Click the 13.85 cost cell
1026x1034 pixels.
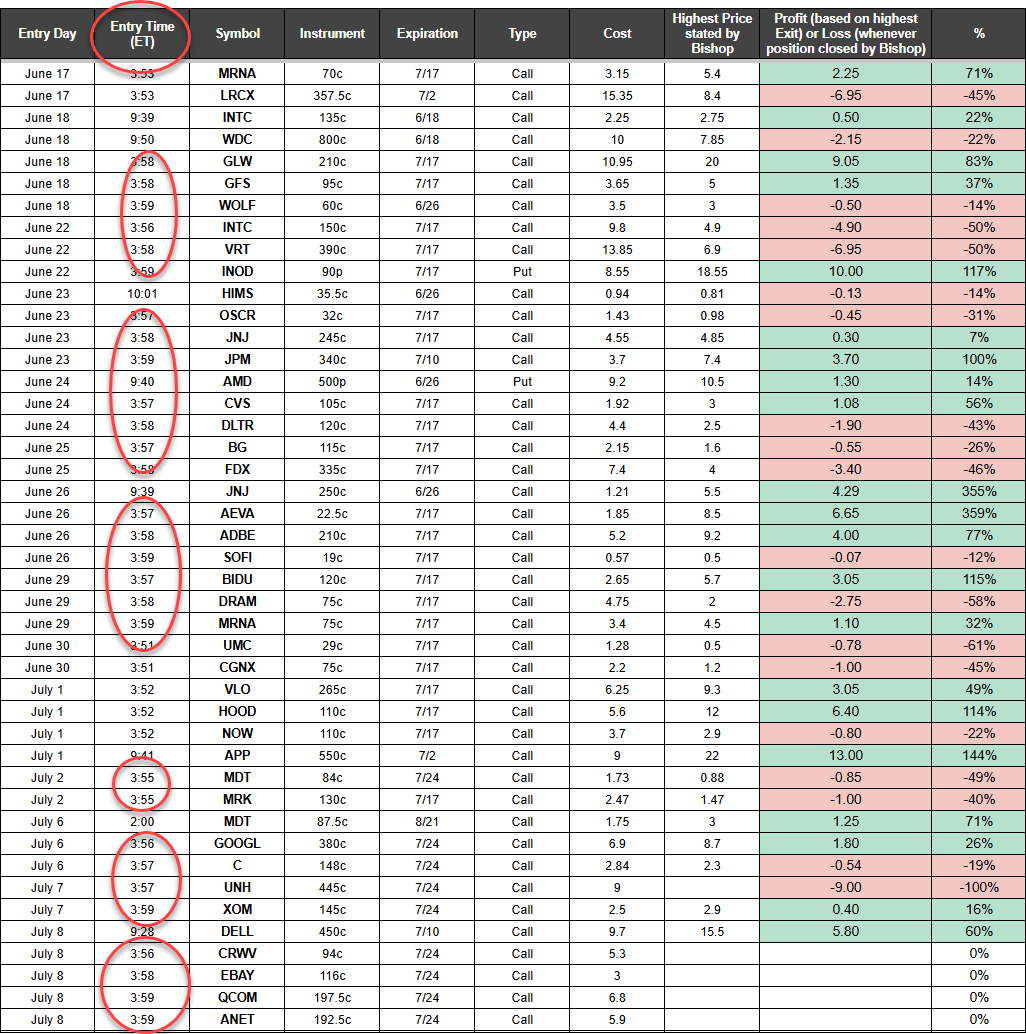click(x=617, y=250)
